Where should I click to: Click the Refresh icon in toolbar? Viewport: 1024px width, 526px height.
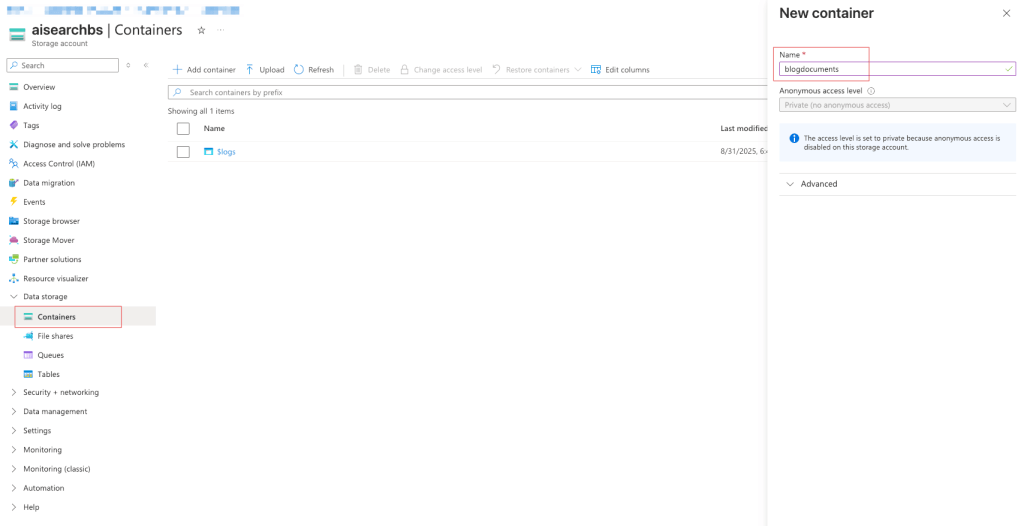tap(299, 70)
